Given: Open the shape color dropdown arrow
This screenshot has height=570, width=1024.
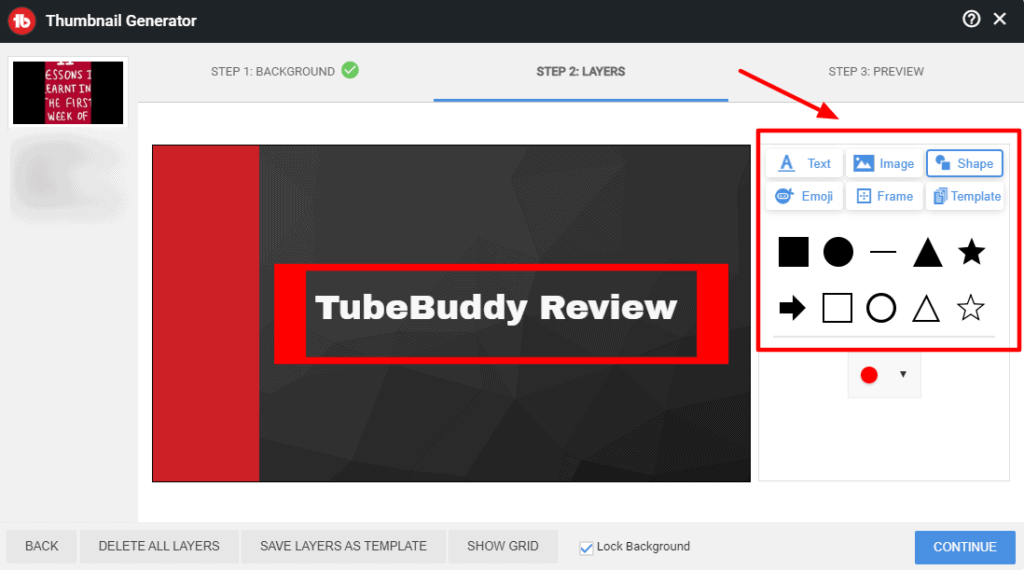Looking at the screenshot, I should pyautogui.click(x=903, y=375).
